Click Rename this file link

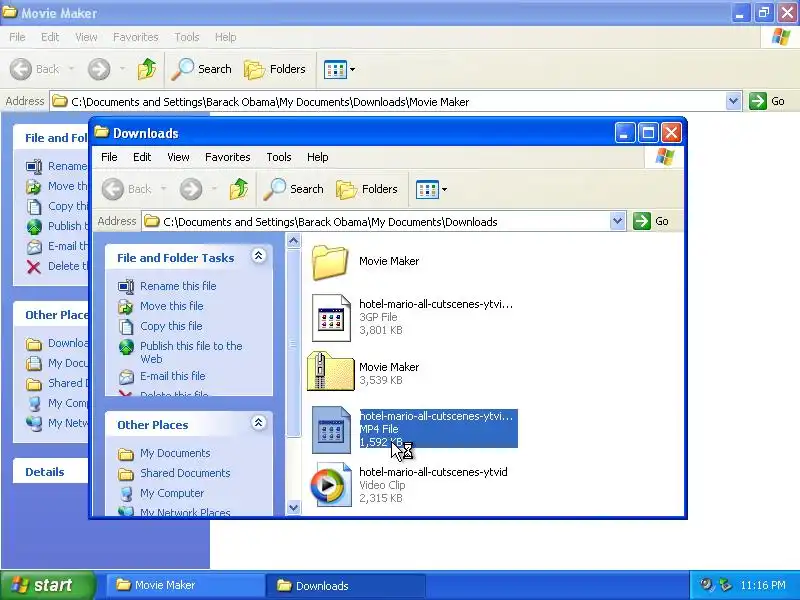(x=178, y=286)
